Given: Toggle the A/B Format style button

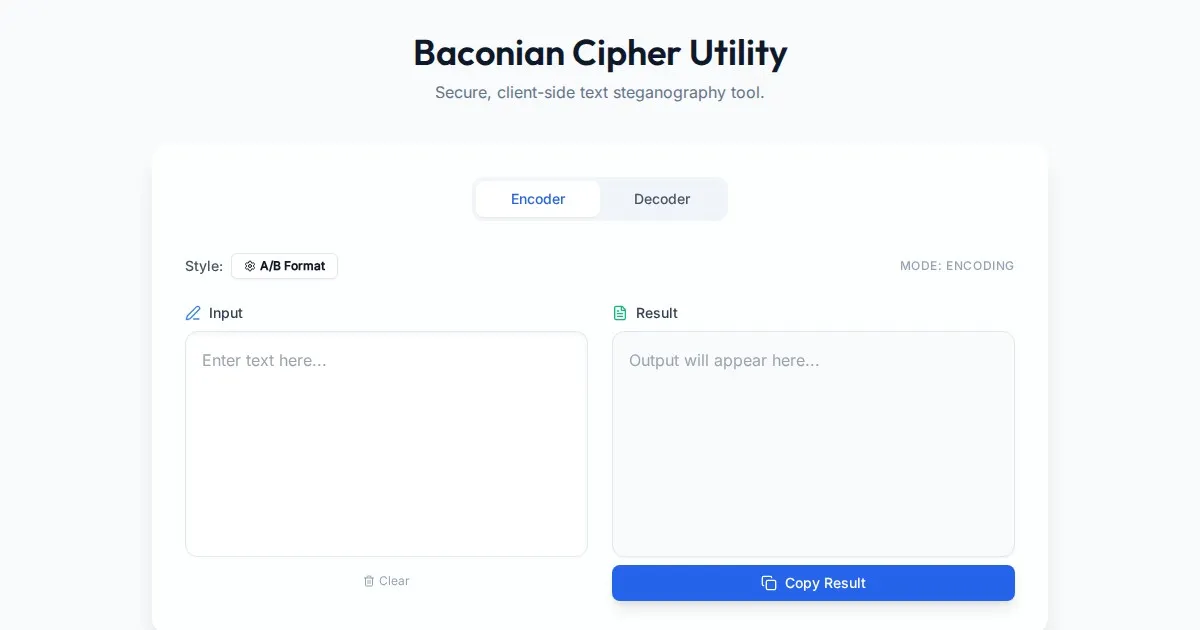Looking at the screenshot, I should [284, 266].
